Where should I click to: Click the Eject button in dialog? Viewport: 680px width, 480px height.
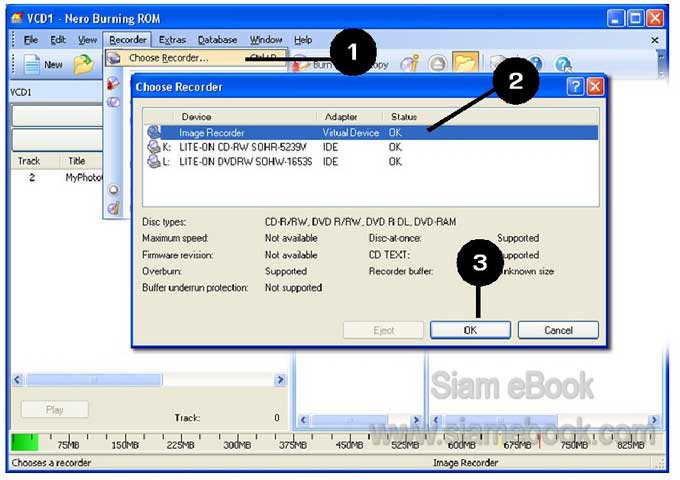tap(383, 330)
